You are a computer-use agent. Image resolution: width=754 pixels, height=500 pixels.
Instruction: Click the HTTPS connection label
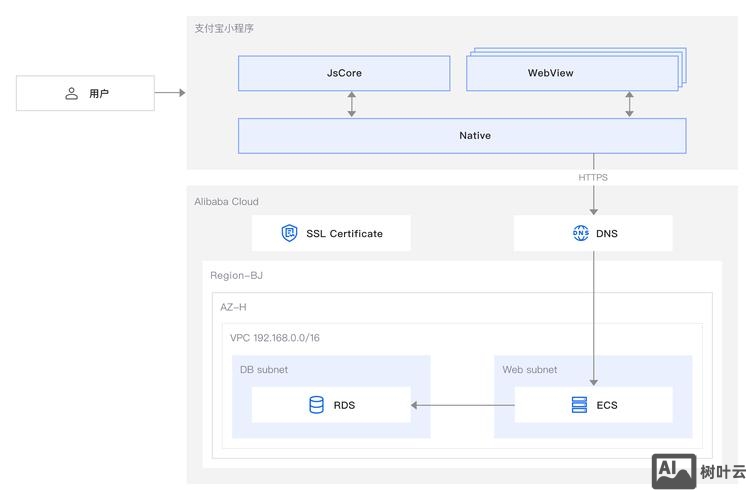pos(593,177)
